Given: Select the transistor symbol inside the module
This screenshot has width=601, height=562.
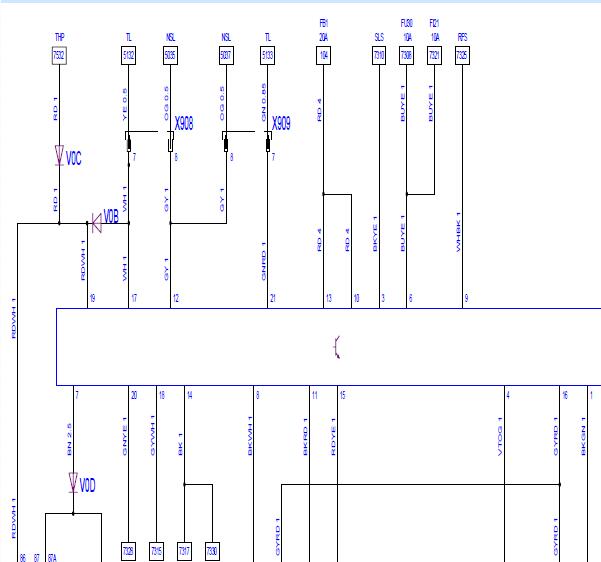Looking at the screenshot, I should 337,347.
